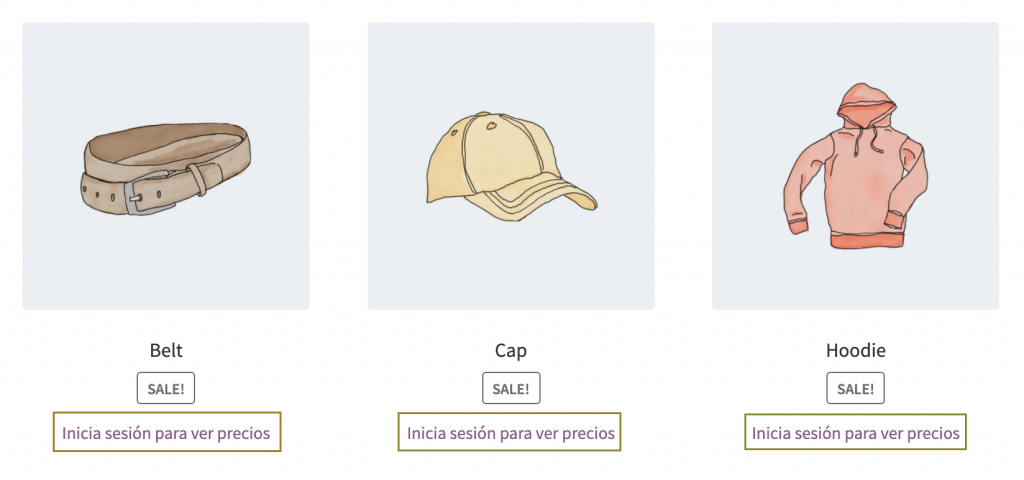Screen dimensions: 1024x480
Task: Click 'Inicia sesión para ver precios' under Belt
Action: [x=166, y=433]
